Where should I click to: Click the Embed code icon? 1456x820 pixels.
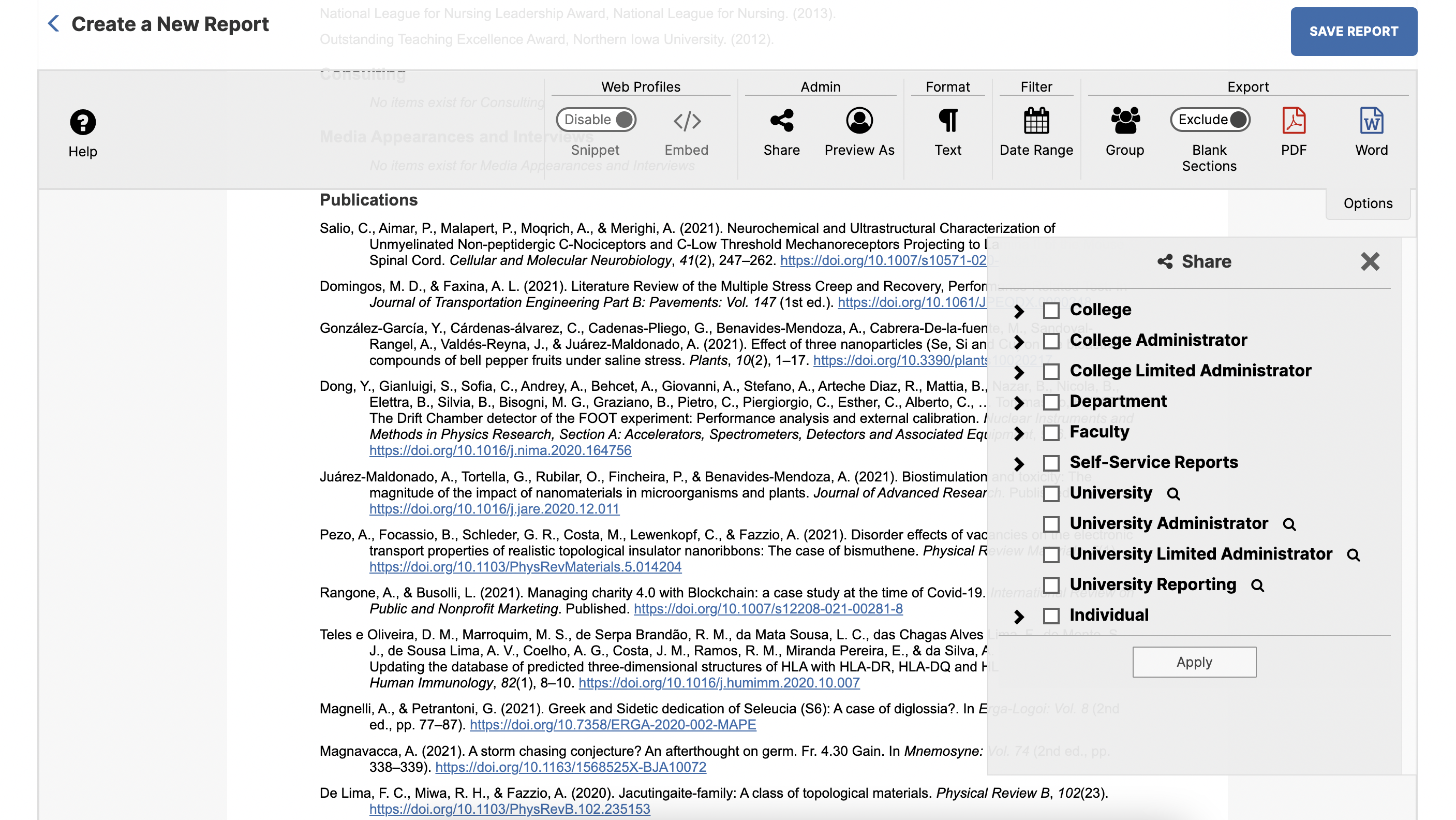point(687,121)
